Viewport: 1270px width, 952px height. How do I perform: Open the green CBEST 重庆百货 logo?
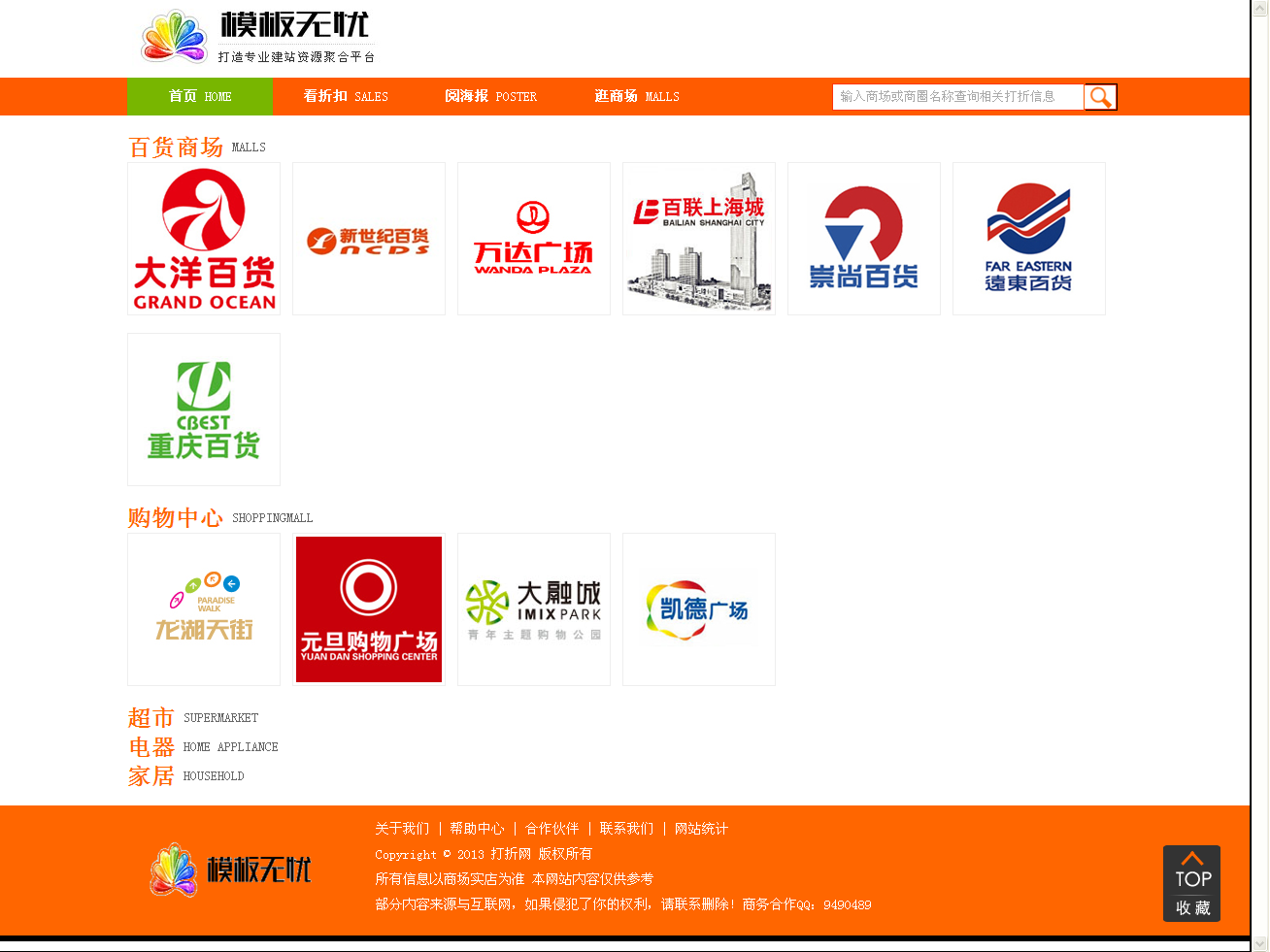coord(204,410)
